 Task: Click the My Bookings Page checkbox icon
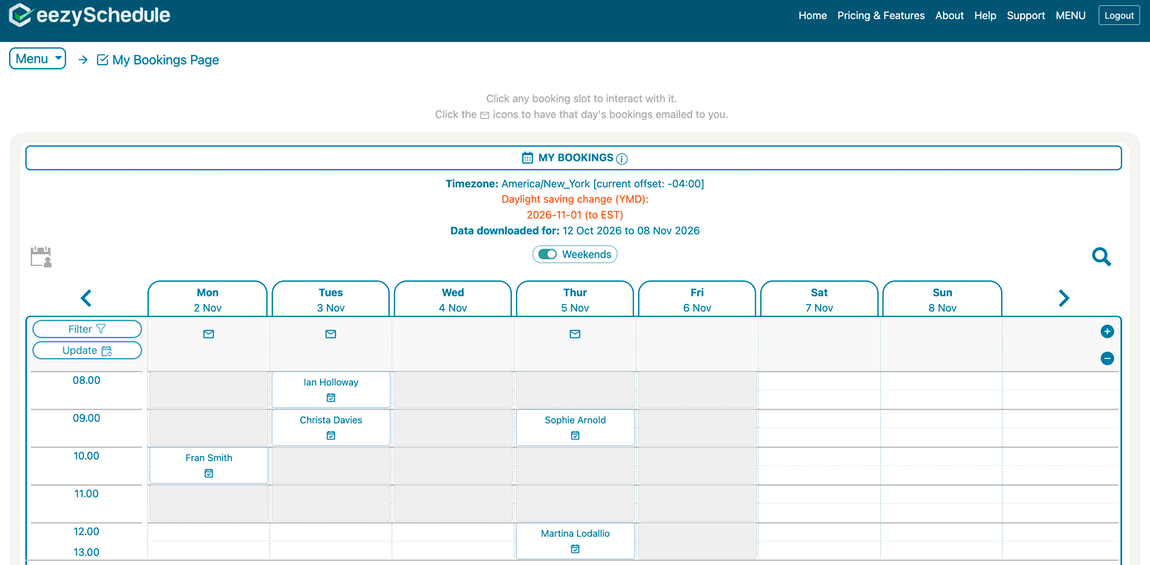(x=103, y=60)
